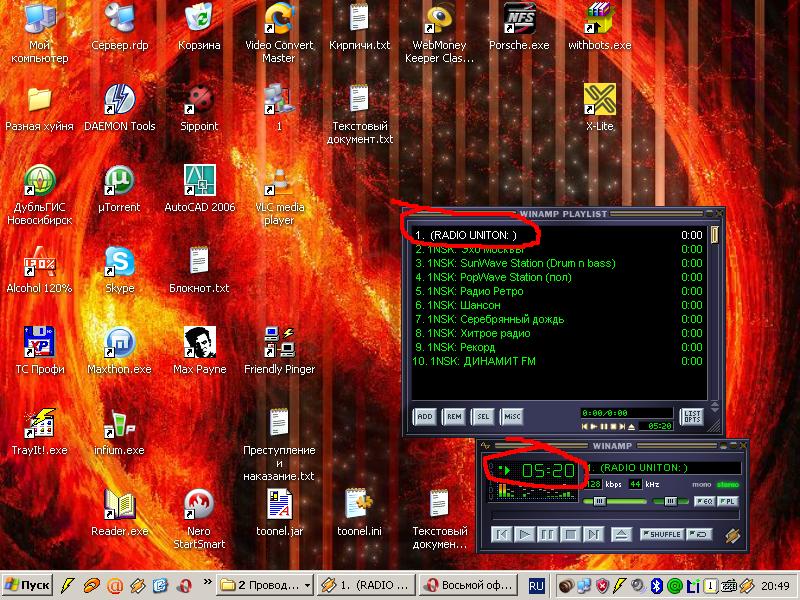Open the Пуск start button

click(x=28, y=585)
